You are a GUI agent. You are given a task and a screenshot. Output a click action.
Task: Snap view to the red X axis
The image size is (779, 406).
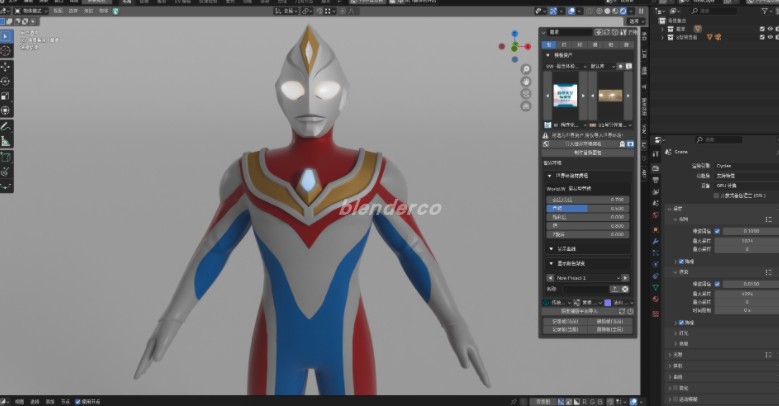[x=528, y=46]
